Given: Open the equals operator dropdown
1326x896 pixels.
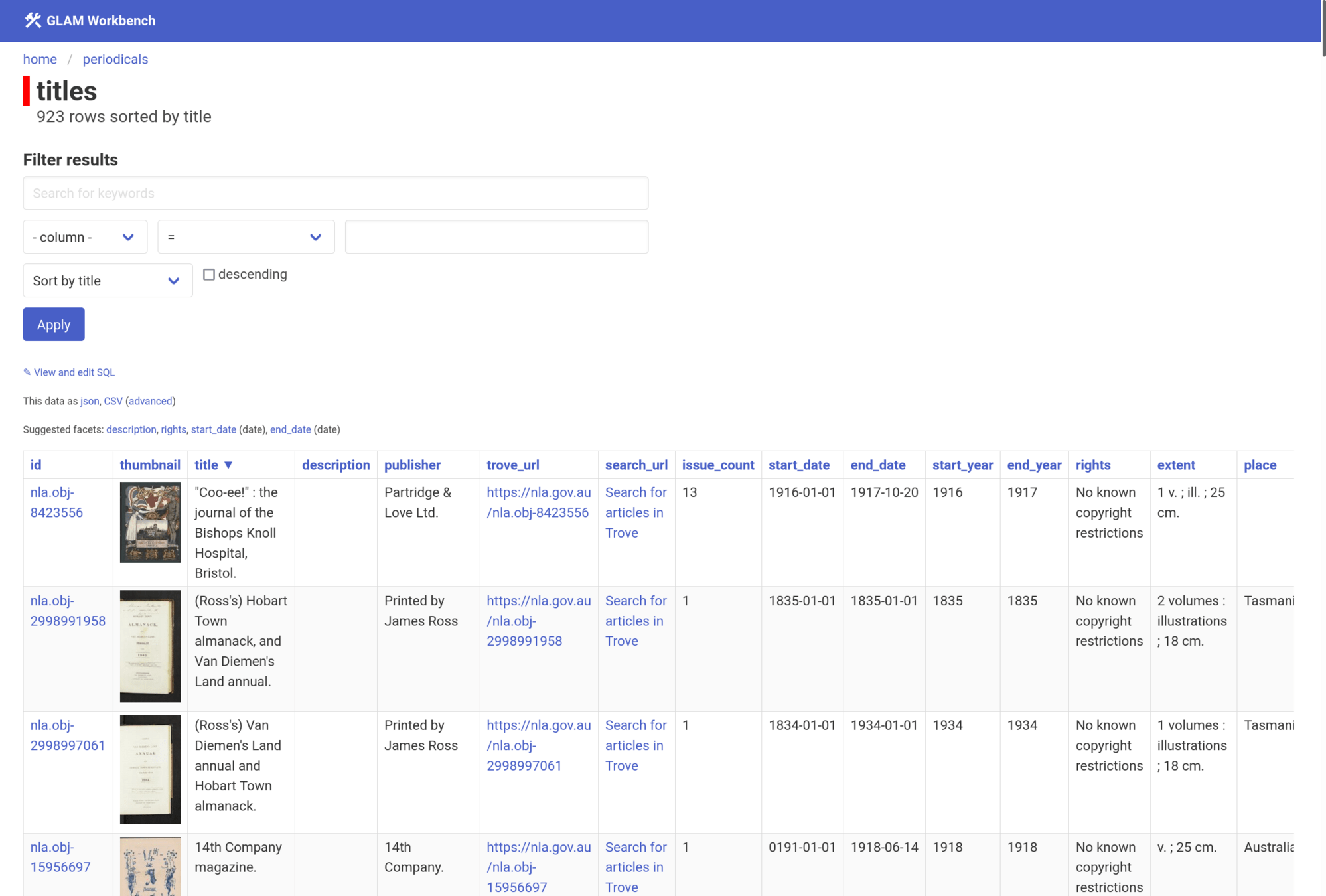Looking at the screenshot, I should click(x=246, y=237).
